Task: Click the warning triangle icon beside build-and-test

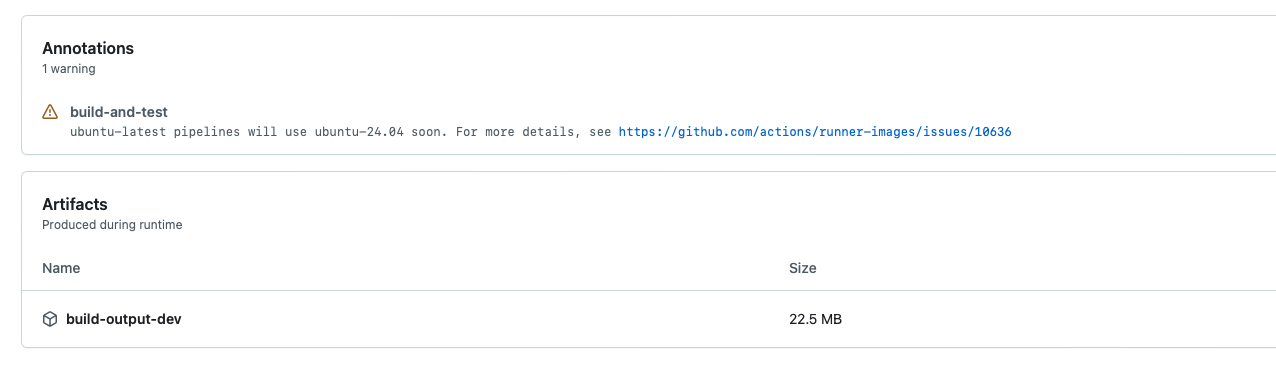Action: [50, 112]
